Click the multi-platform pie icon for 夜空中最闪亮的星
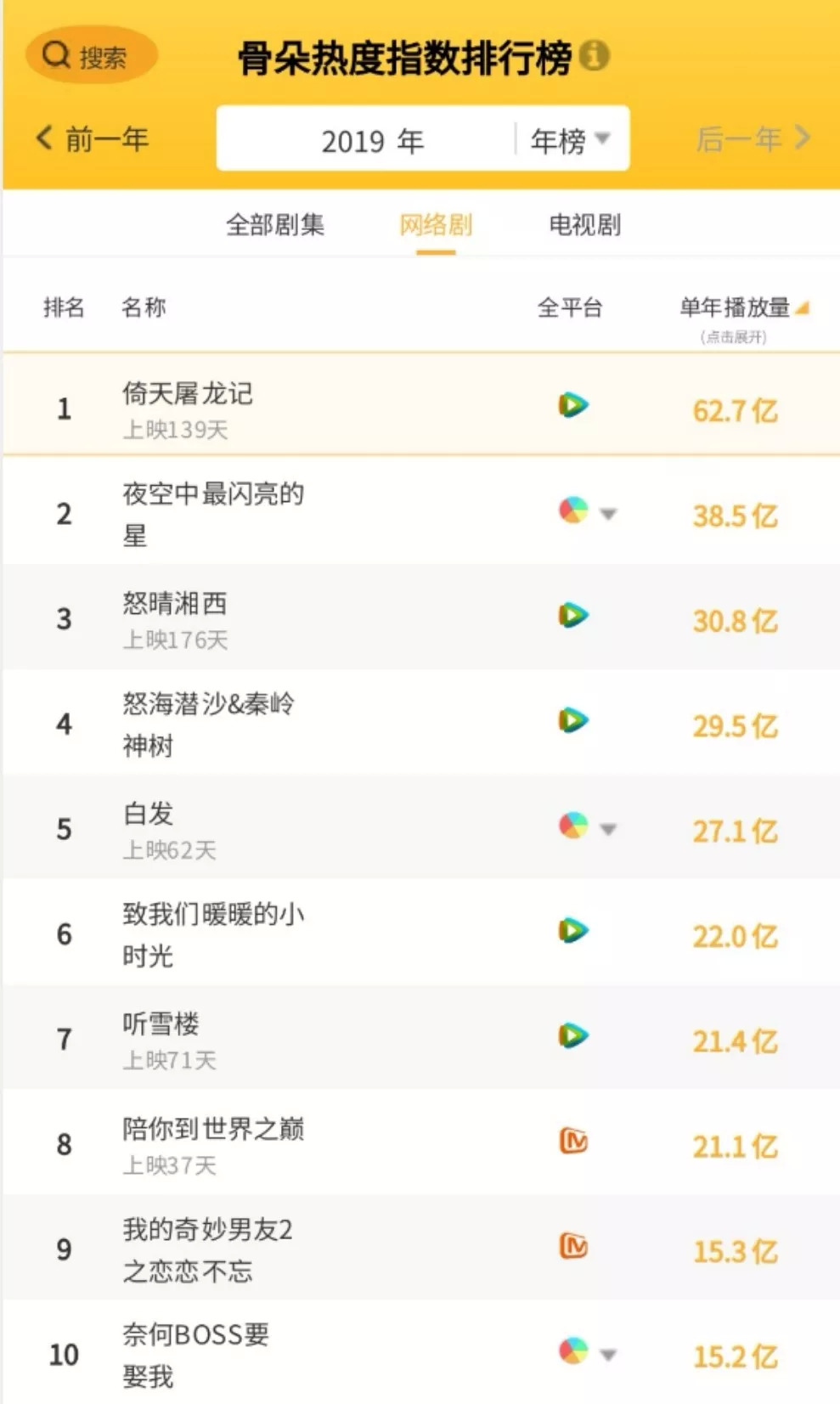 click(573, 510)
